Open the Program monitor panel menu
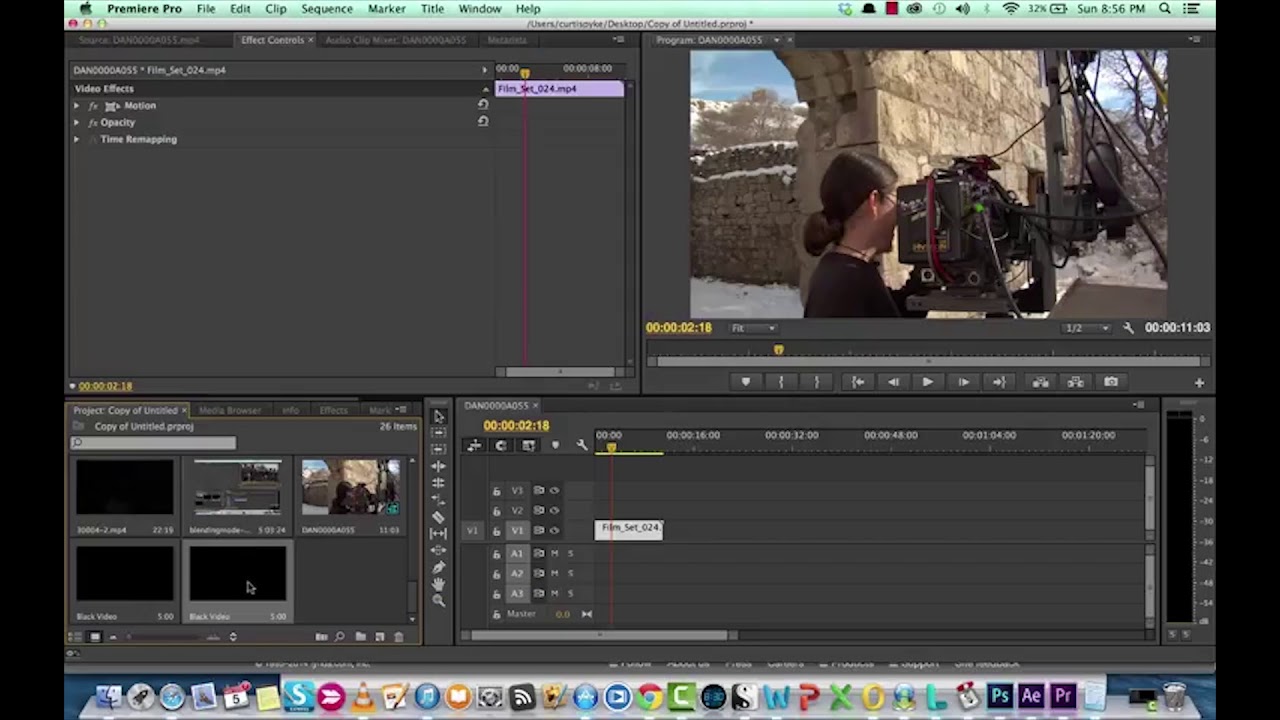Image resolution: width=1280 pixels, height=720 pixels. [x=1195, y=40]
